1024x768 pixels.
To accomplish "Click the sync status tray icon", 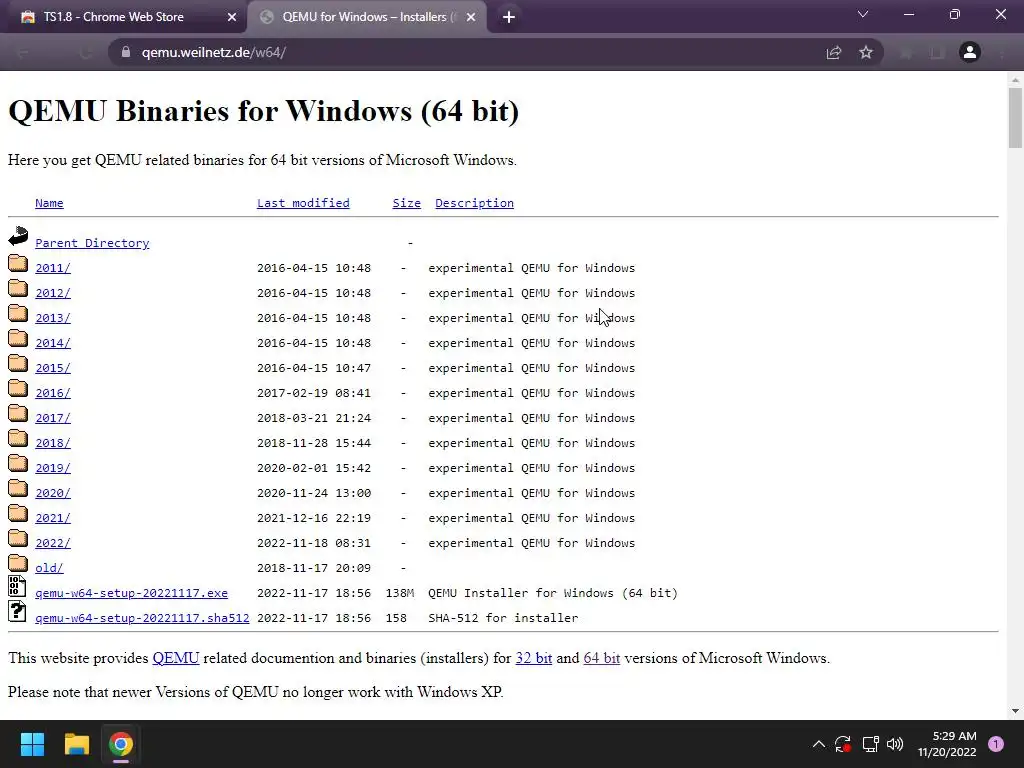I will 843,744.
